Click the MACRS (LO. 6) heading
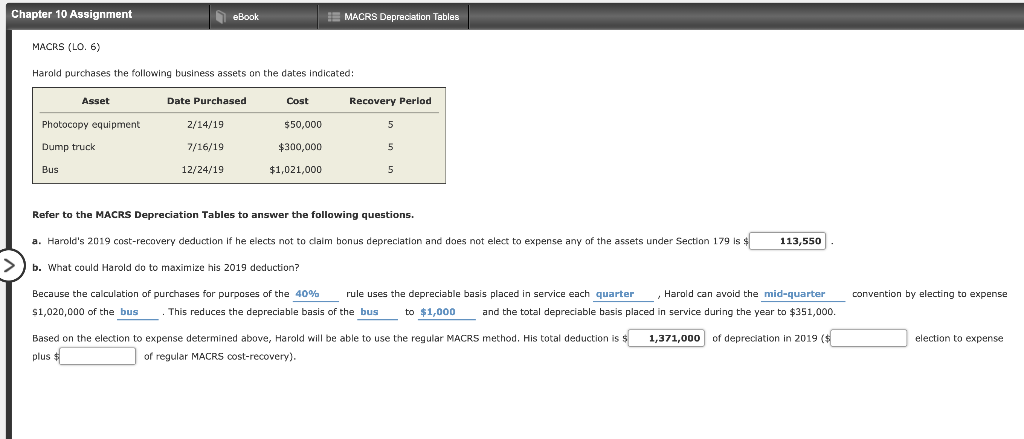 pyautogui.click(x=66, y=46)
